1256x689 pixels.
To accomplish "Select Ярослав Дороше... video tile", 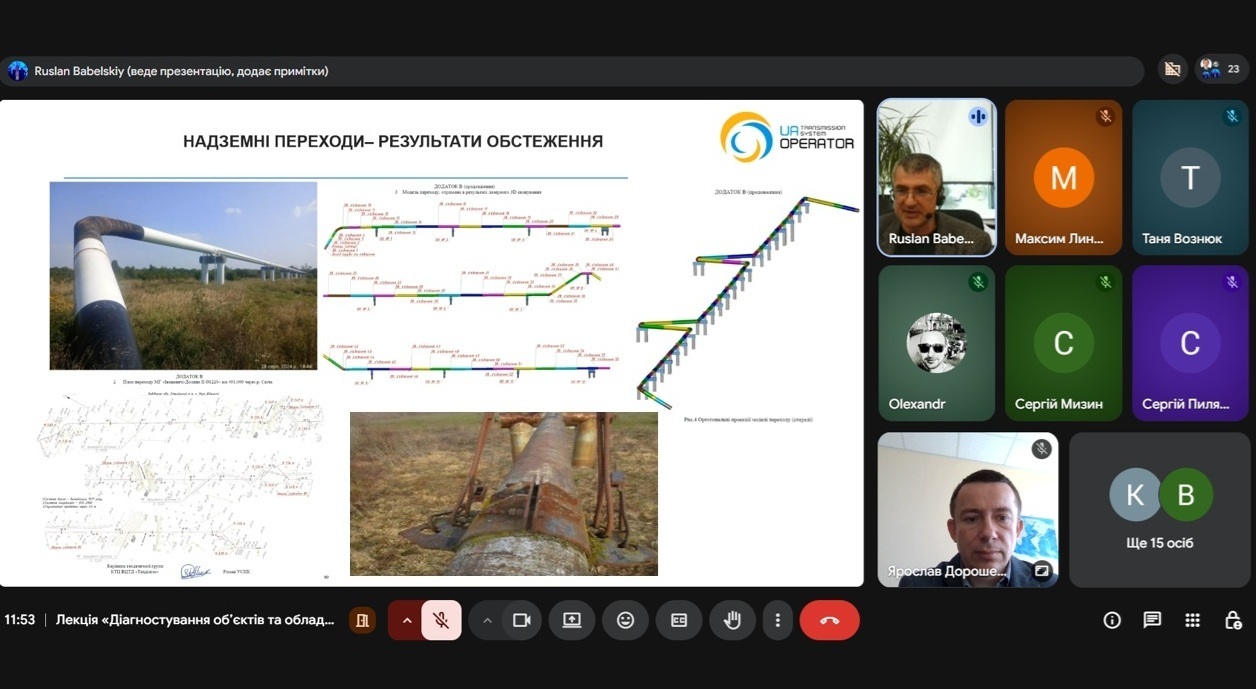I will [968, 509].
